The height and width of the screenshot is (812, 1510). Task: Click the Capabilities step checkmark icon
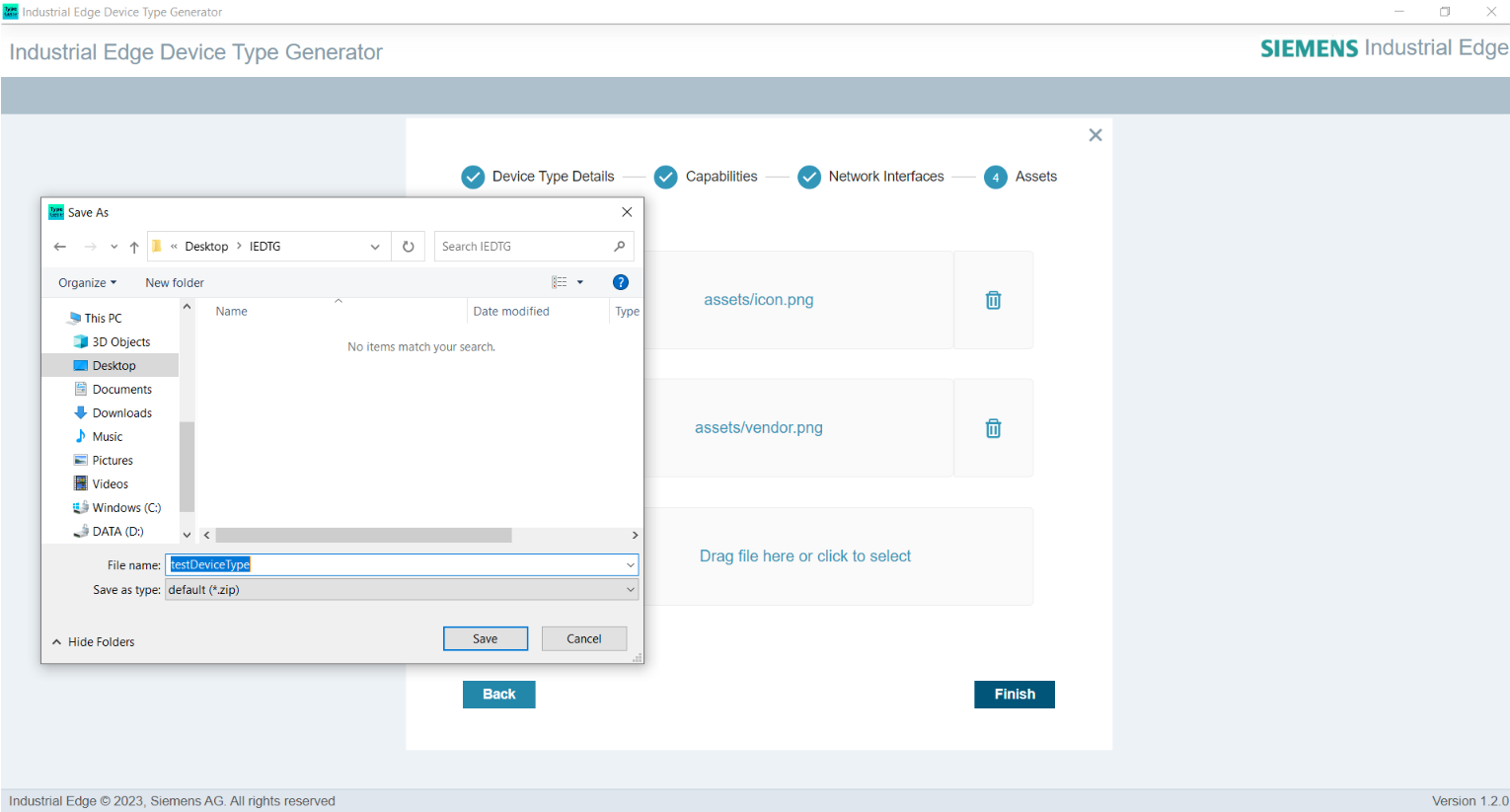pyautogui.click(x=665, y=176)
